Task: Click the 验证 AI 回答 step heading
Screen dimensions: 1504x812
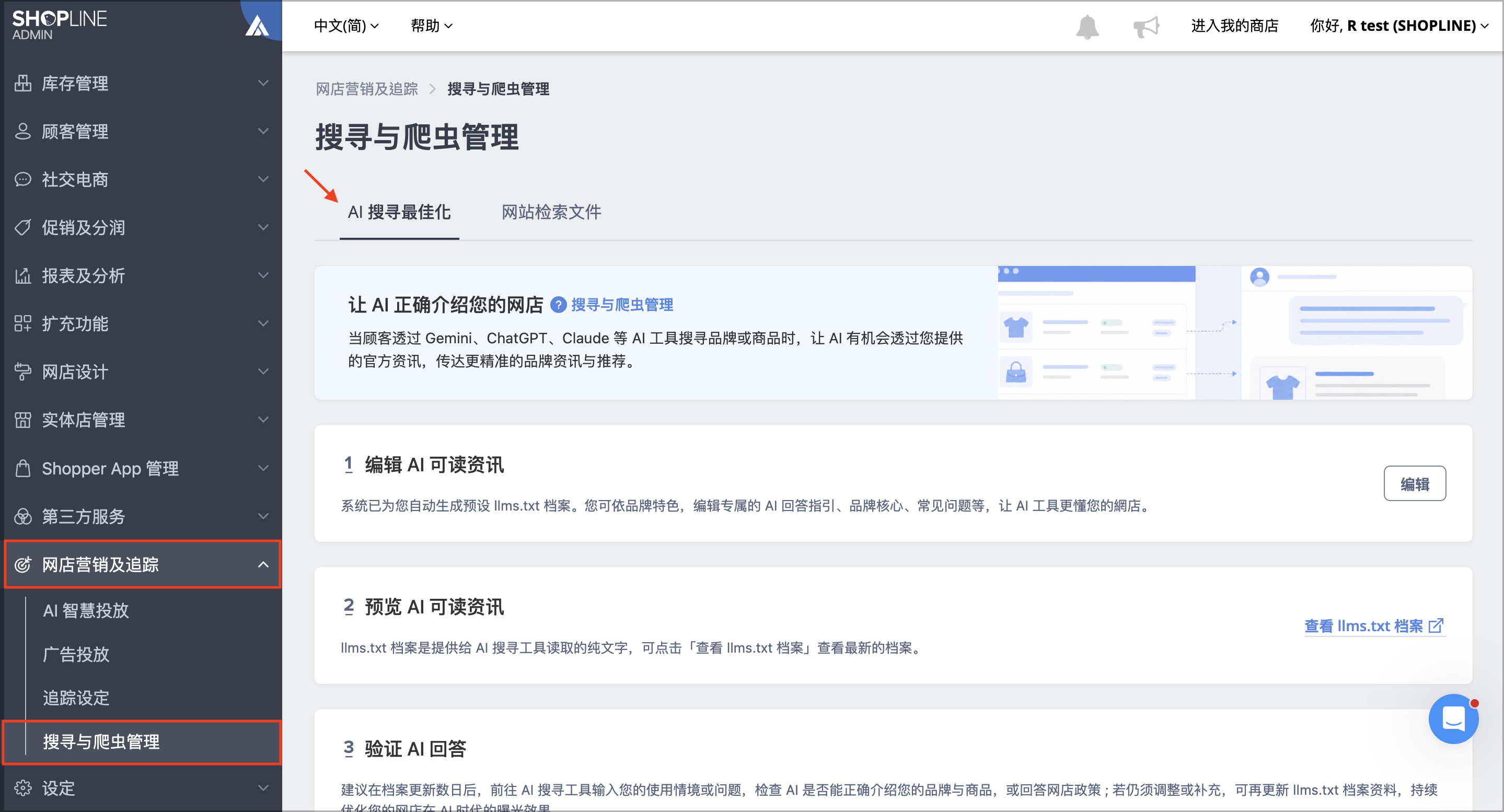Action: pos(415,749)
